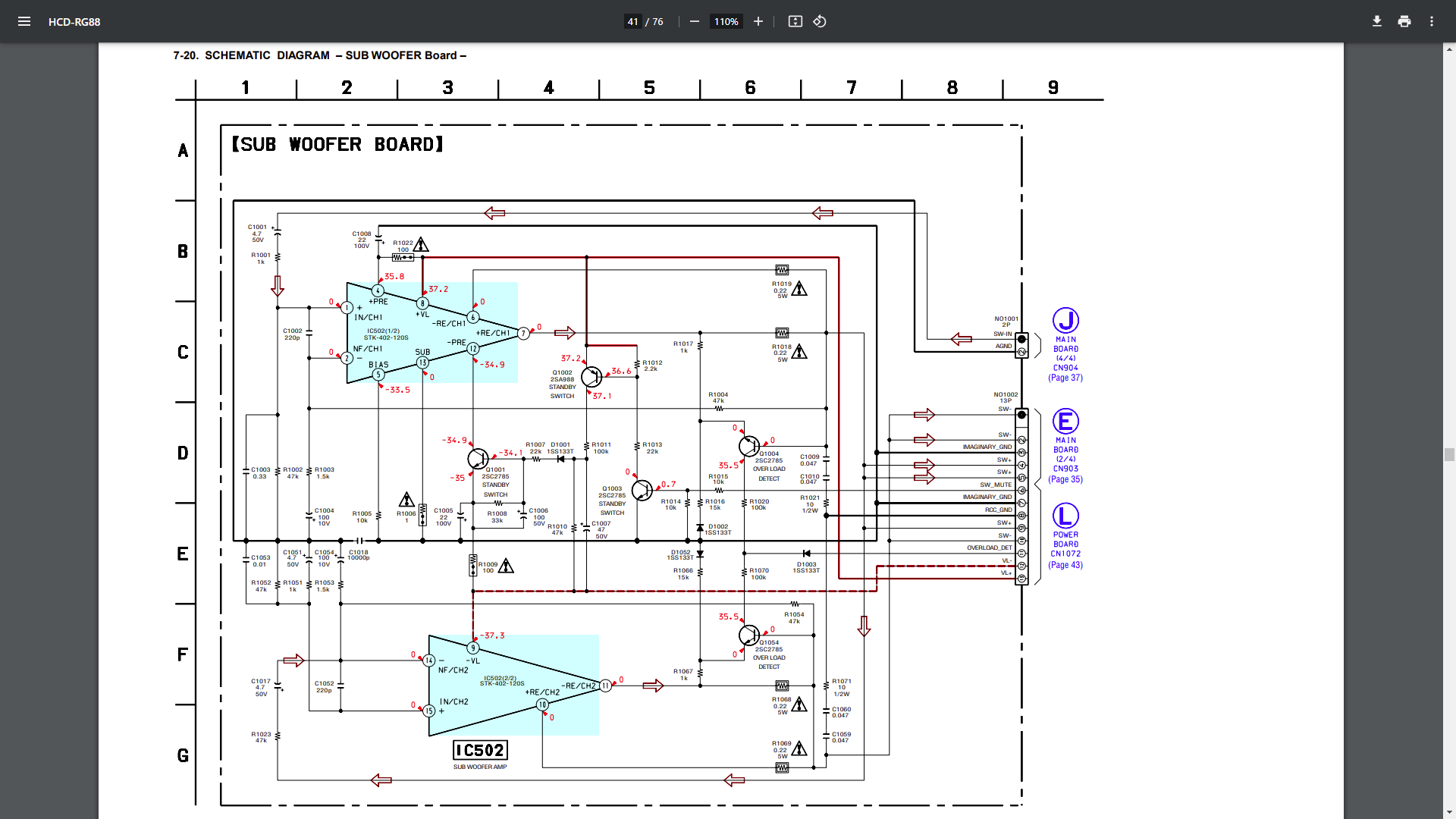Image resolution: width=1456 pixels, height=819 pixels.
Task: Click the vertical scrollbar thumb
Action: click(1449, 454)
